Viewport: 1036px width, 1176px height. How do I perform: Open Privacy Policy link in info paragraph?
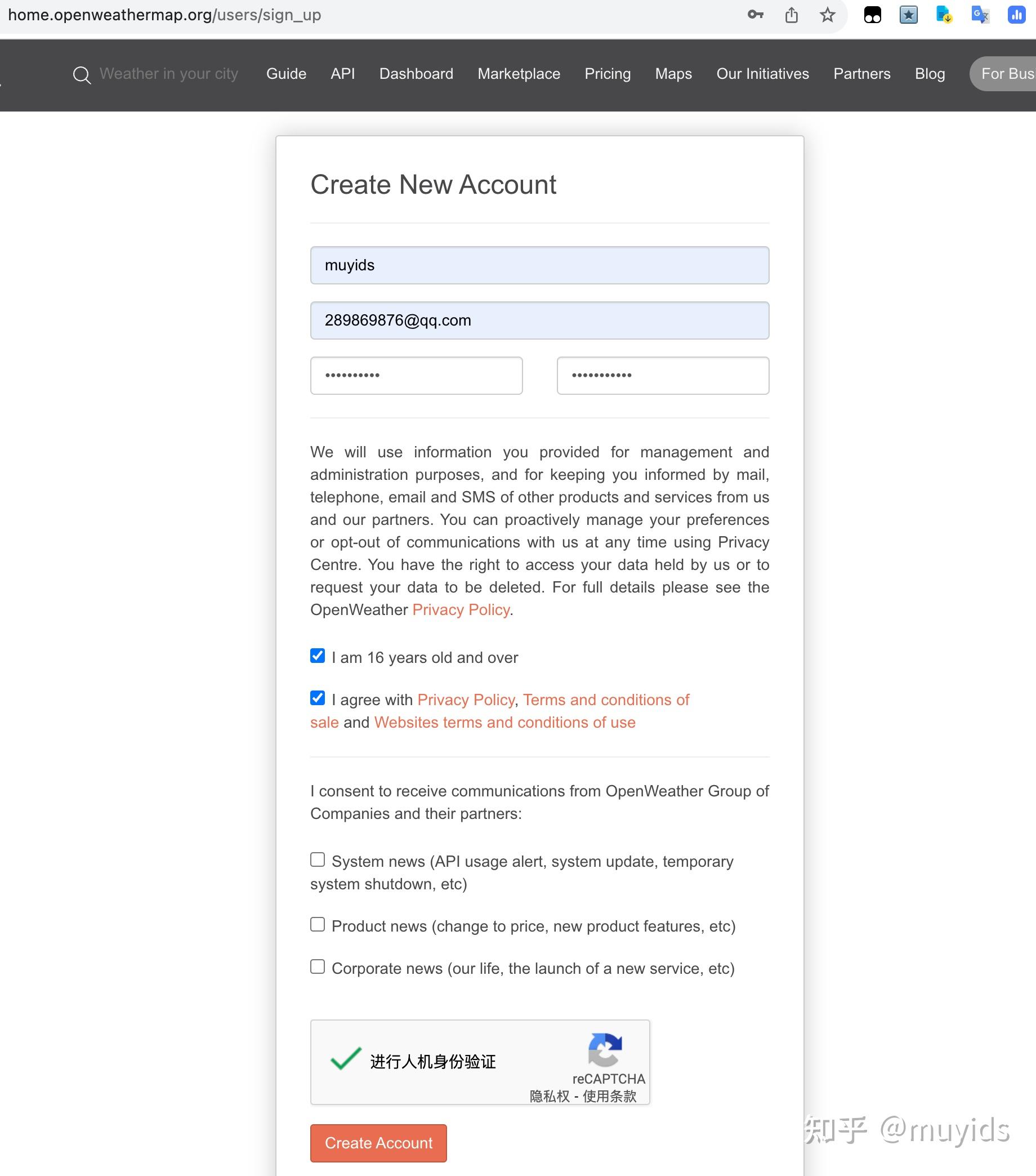(x=461, y=610)
